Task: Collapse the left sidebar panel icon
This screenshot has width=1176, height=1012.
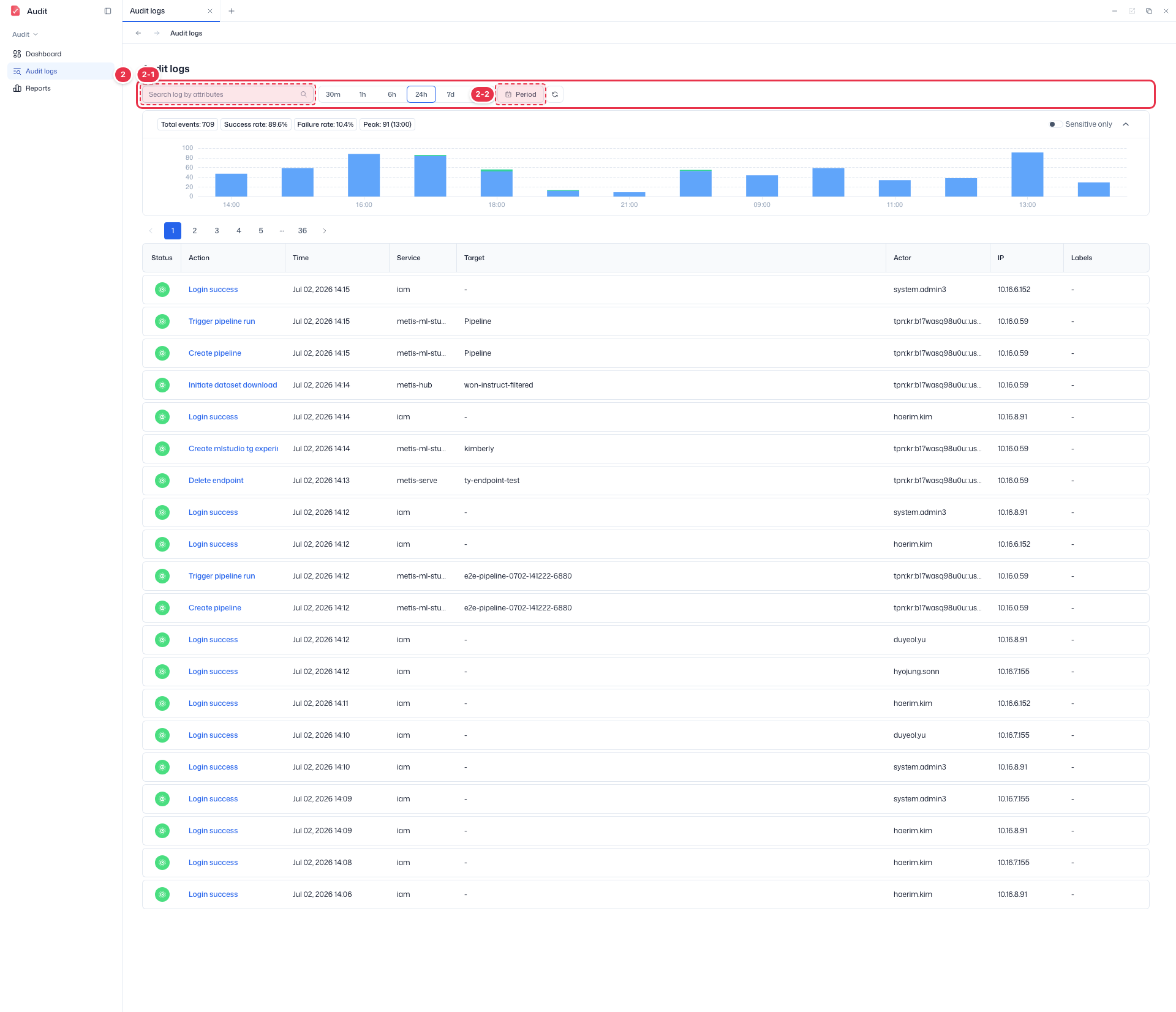Action: pos(108,11)
